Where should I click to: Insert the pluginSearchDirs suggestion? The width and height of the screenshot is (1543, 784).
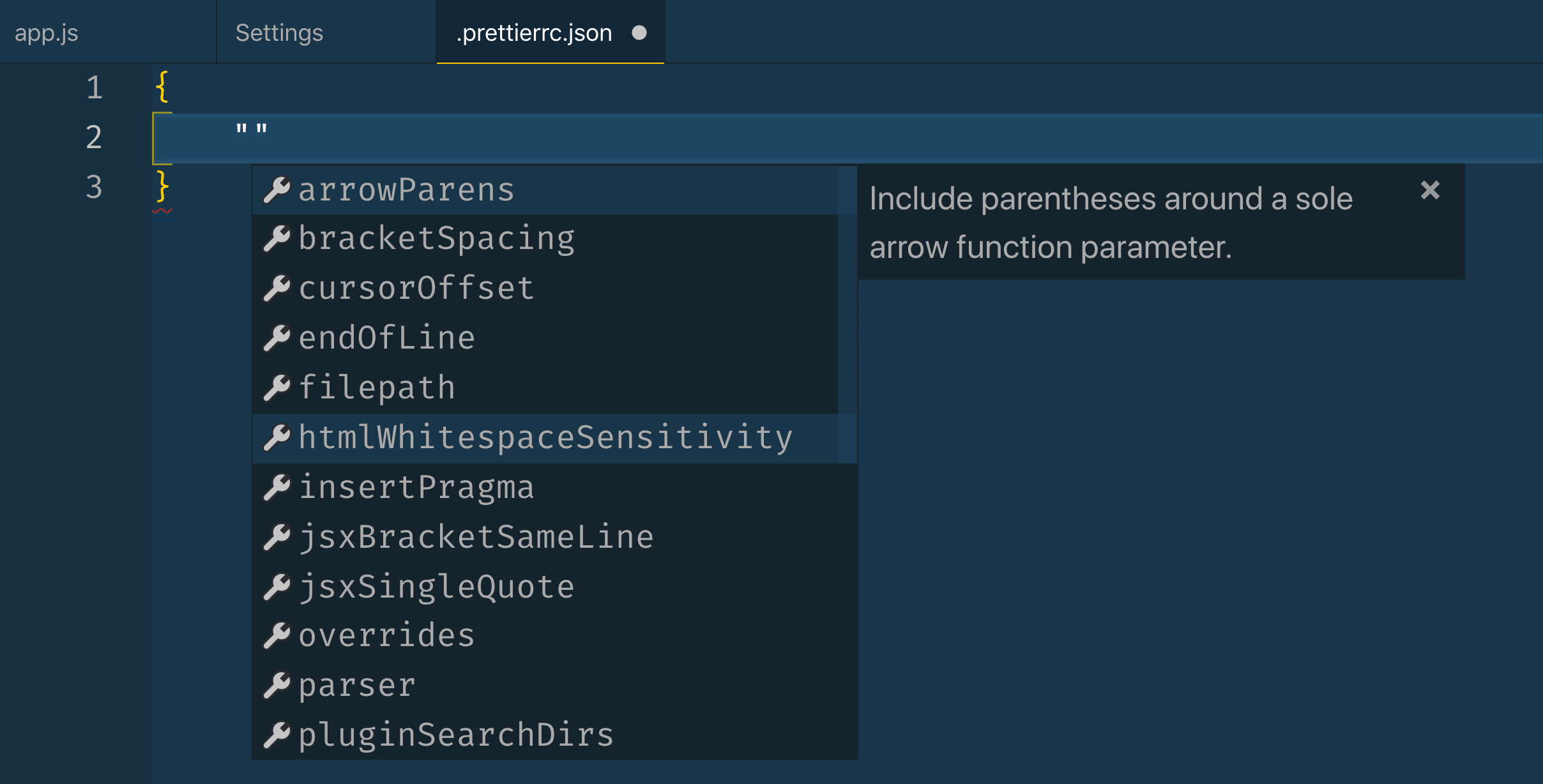tap(456, 735)
